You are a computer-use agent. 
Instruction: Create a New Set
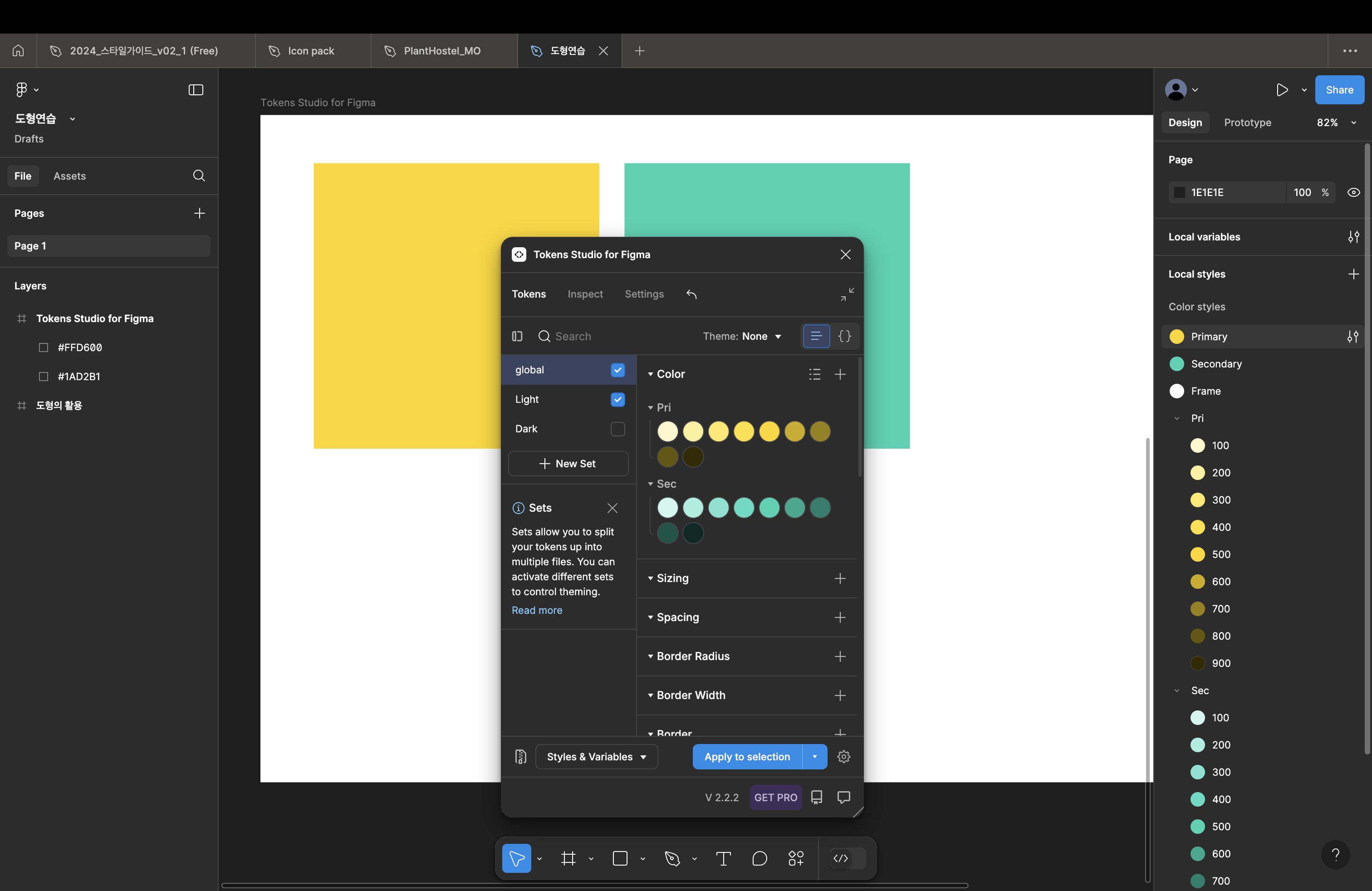(568, 463)
